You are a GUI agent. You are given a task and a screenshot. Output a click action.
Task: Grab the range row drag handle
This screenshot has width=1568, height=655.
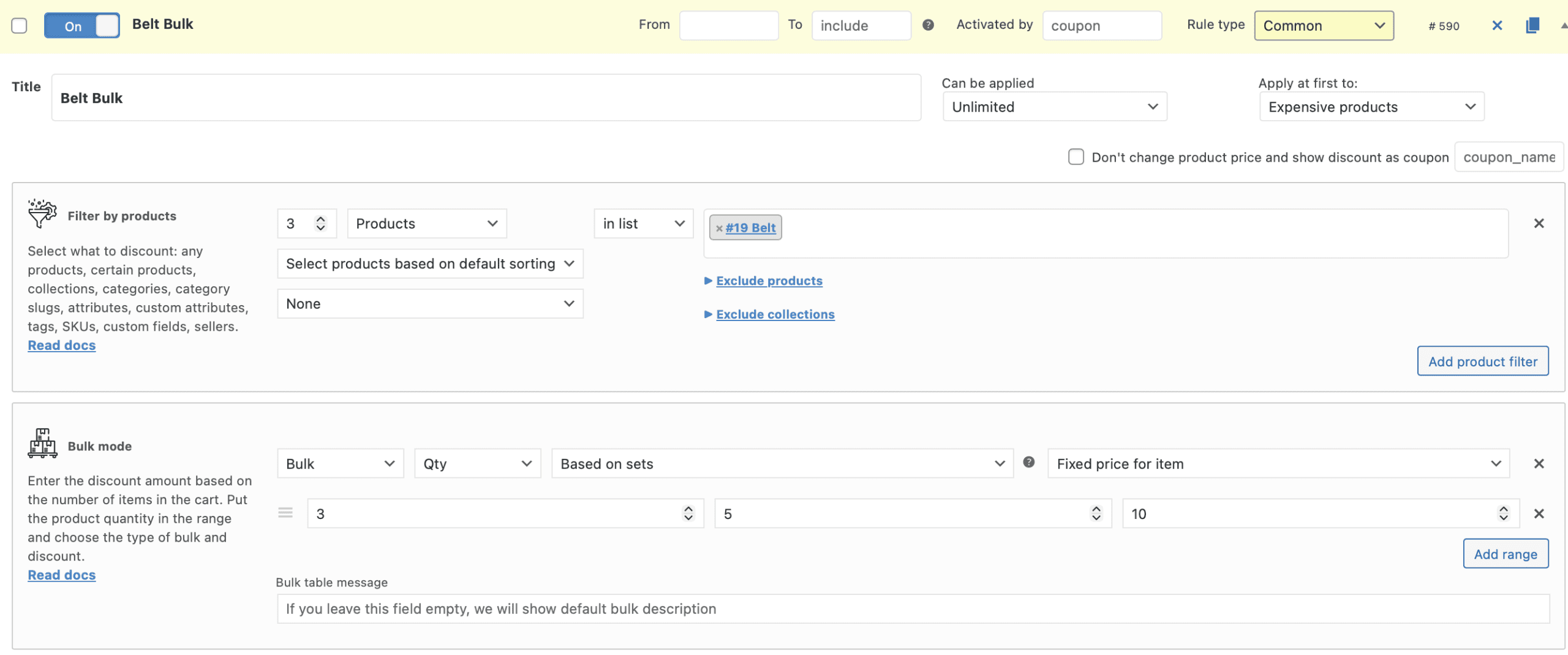point(285,513)
